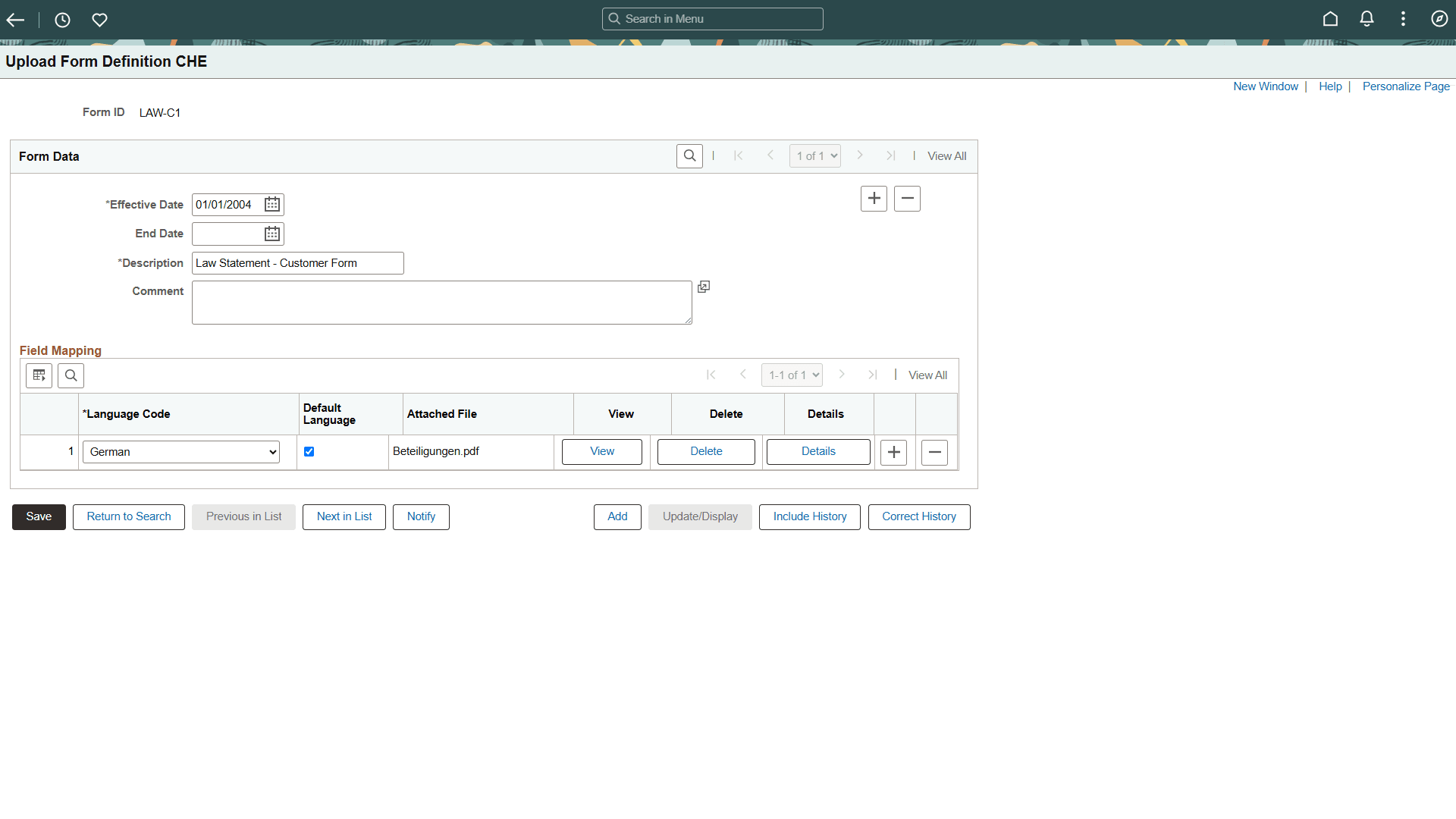Open Form Data '1 of 1' dropdown

tap(815, 156)
